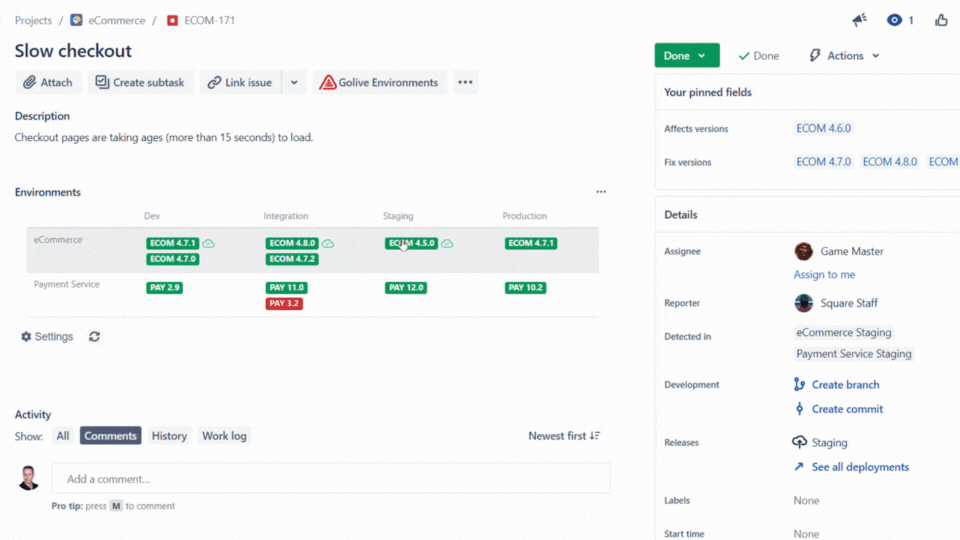The height and width of the screenshot is (540, 960).
Task: Toggle the Newest first sort order
Action: click(564, 436)
